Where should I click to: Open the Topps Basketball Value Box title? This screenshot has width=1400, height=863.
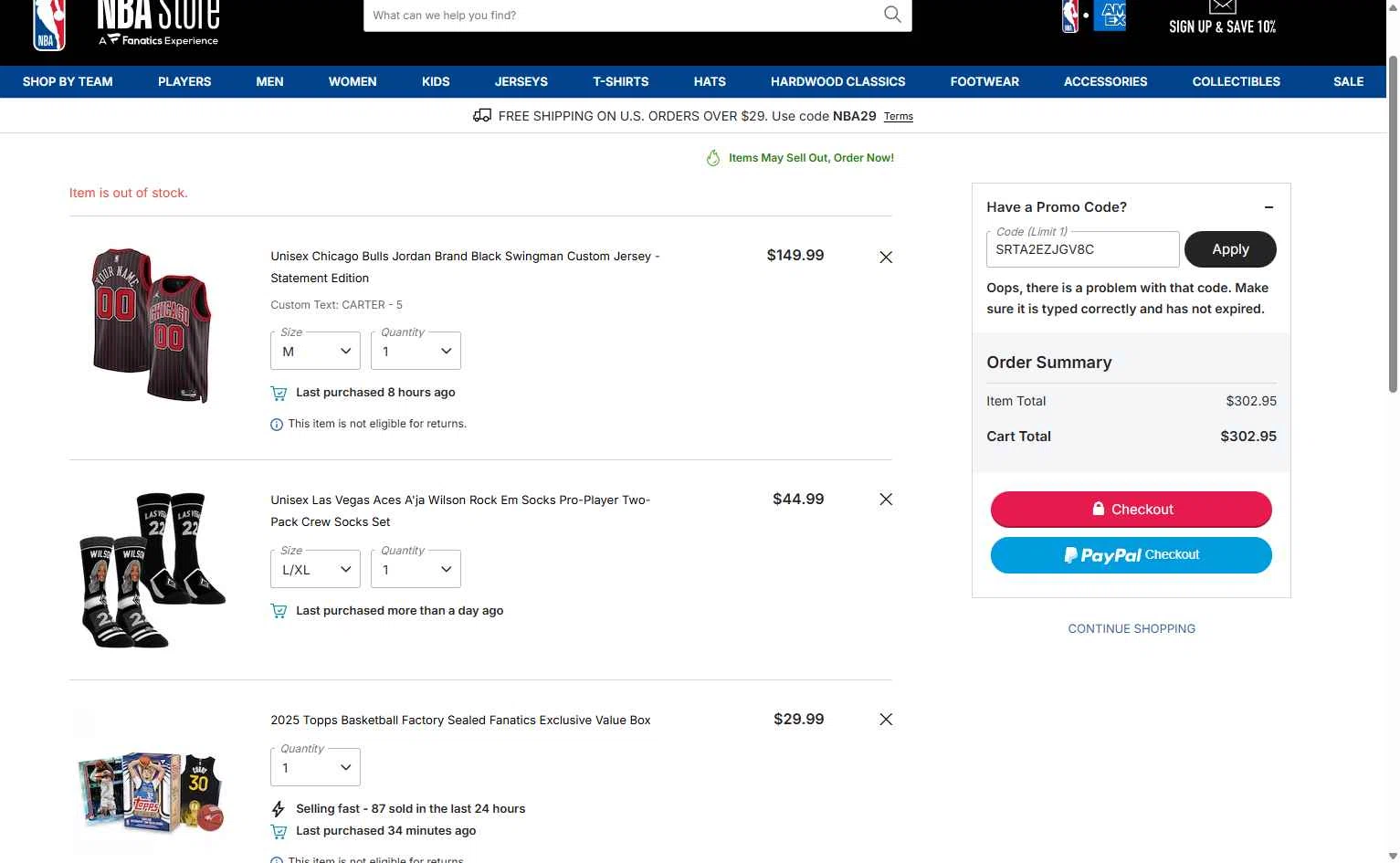460,721
